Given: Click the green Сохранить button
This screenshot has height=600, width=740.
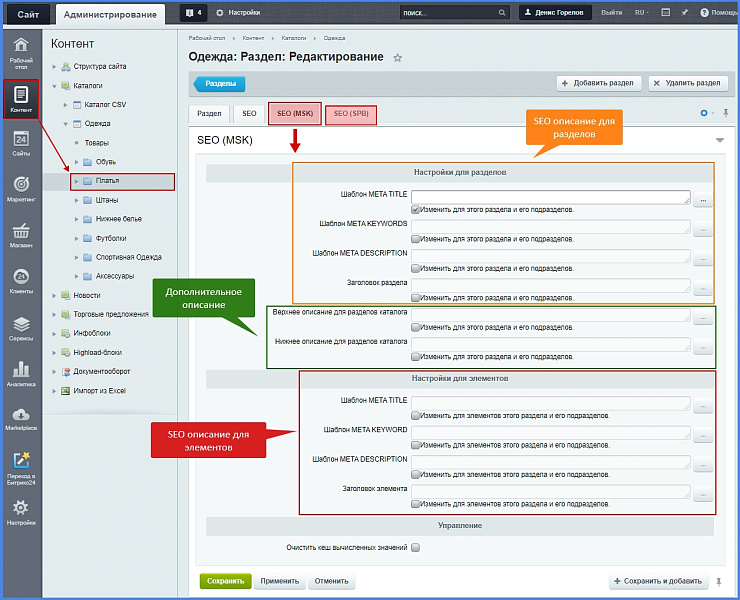Looking at the screenshot, I should click(x=225, y=580).
